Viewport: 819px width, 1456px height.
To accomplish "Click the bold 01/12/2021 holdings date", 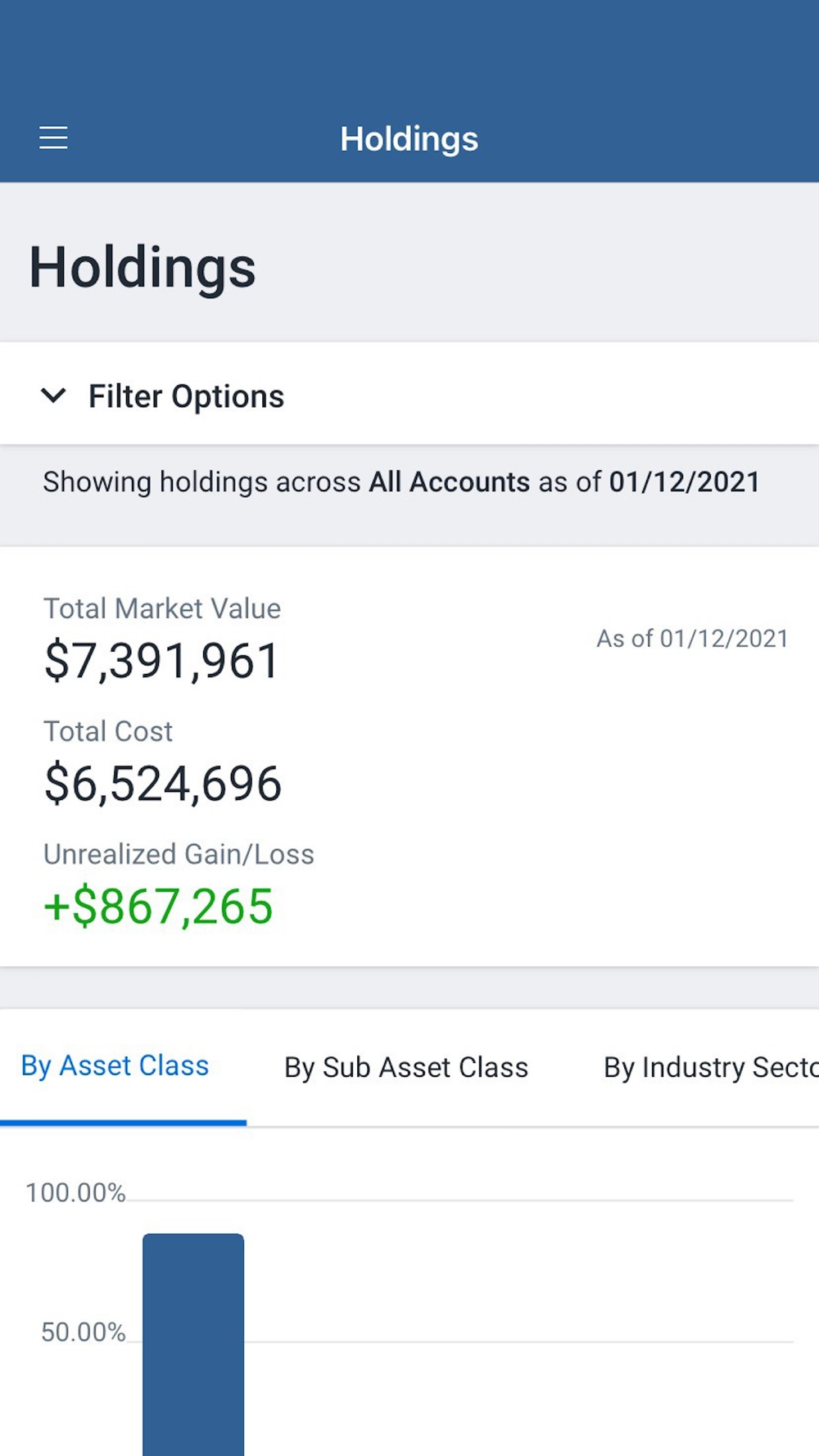I will click(x=684, y=482).
